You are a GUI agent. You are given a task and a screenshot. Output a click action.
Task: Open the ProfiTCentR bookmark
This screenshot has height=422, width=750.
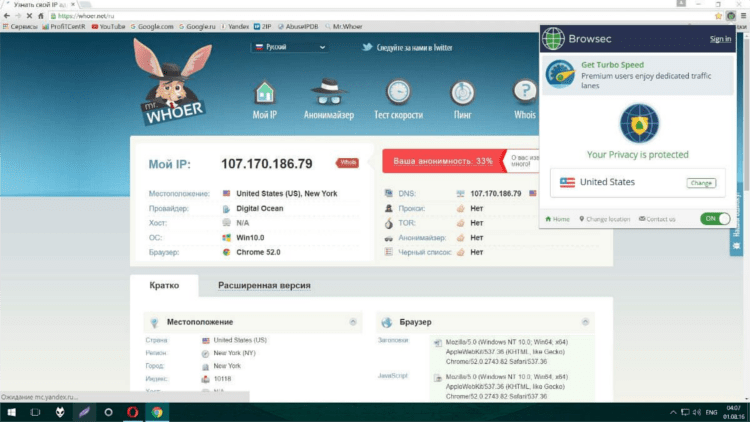(64, 26)
